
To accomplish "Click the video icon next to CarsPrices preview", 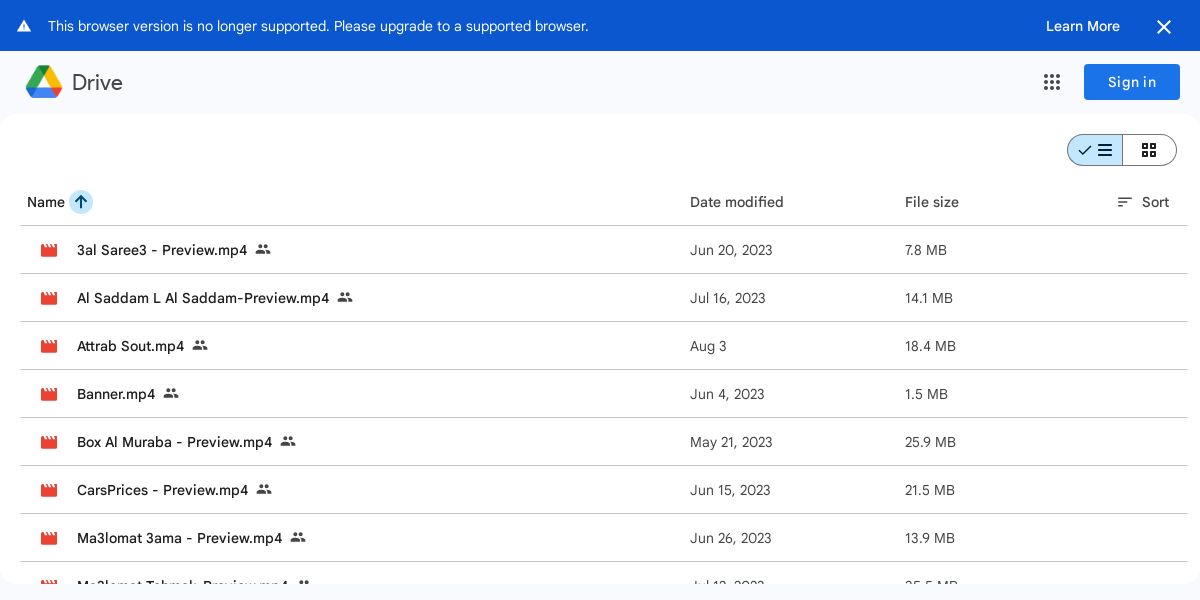I will tap(49, 490).
